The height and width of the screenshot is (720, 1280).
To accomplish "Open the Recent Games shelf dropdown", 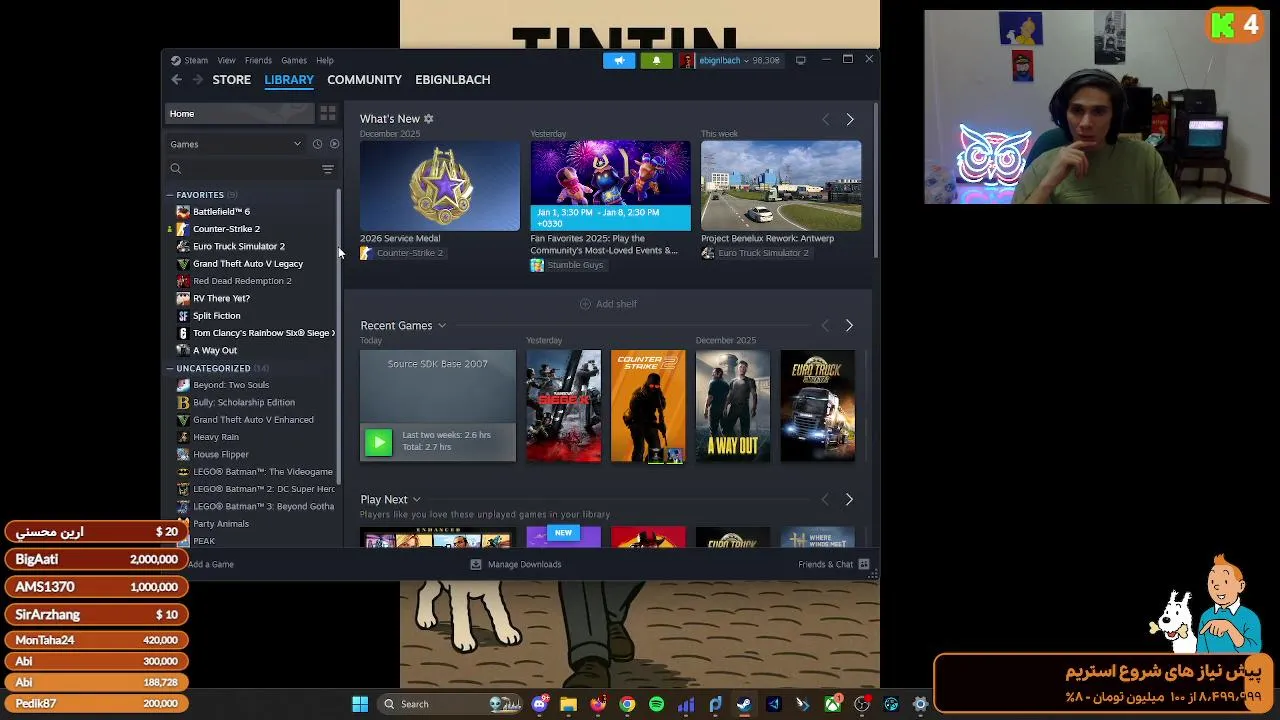I will (442, 326).
